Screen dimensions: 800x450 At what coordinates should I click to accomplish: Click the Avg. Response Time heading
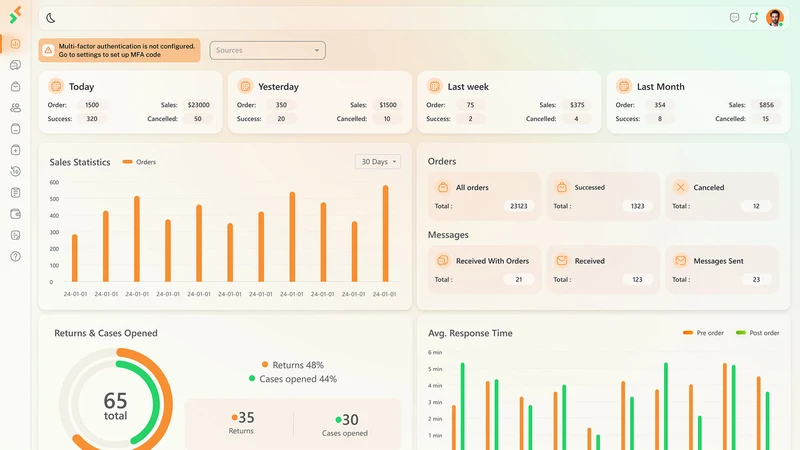tap(470, 333)
